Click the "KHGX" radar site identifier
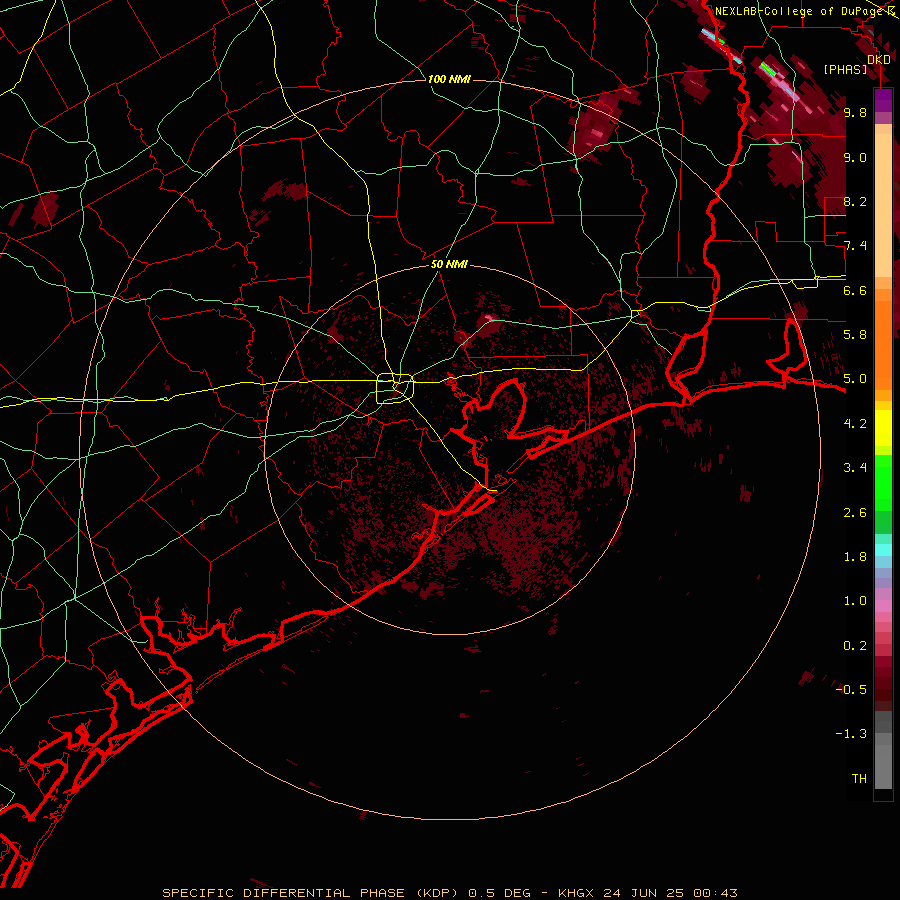900x900 pixels. pos(577,893)
